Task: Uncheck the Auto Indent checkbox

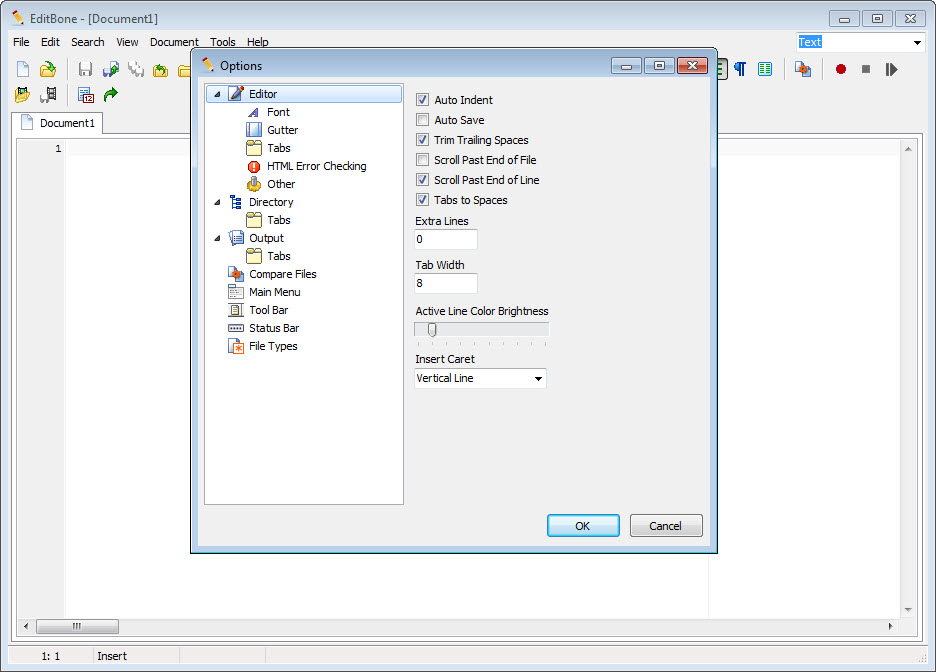Action: click(423, 100)
